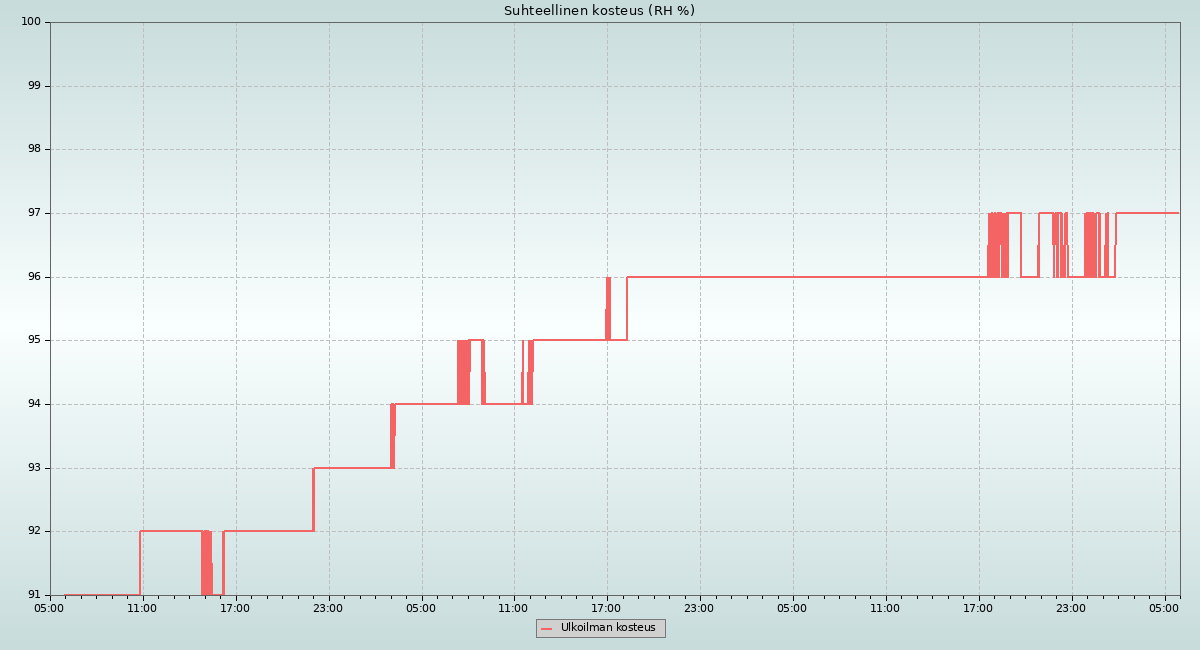The width and height of the screenshot is (1200, 650).
Task: Click the 96 label on the vertical axis
Action: click(x=34, y=277)
